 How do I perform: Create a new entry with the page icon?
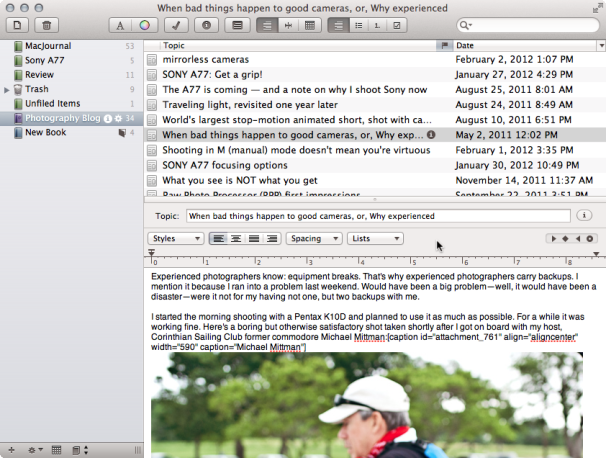(17, 26)
